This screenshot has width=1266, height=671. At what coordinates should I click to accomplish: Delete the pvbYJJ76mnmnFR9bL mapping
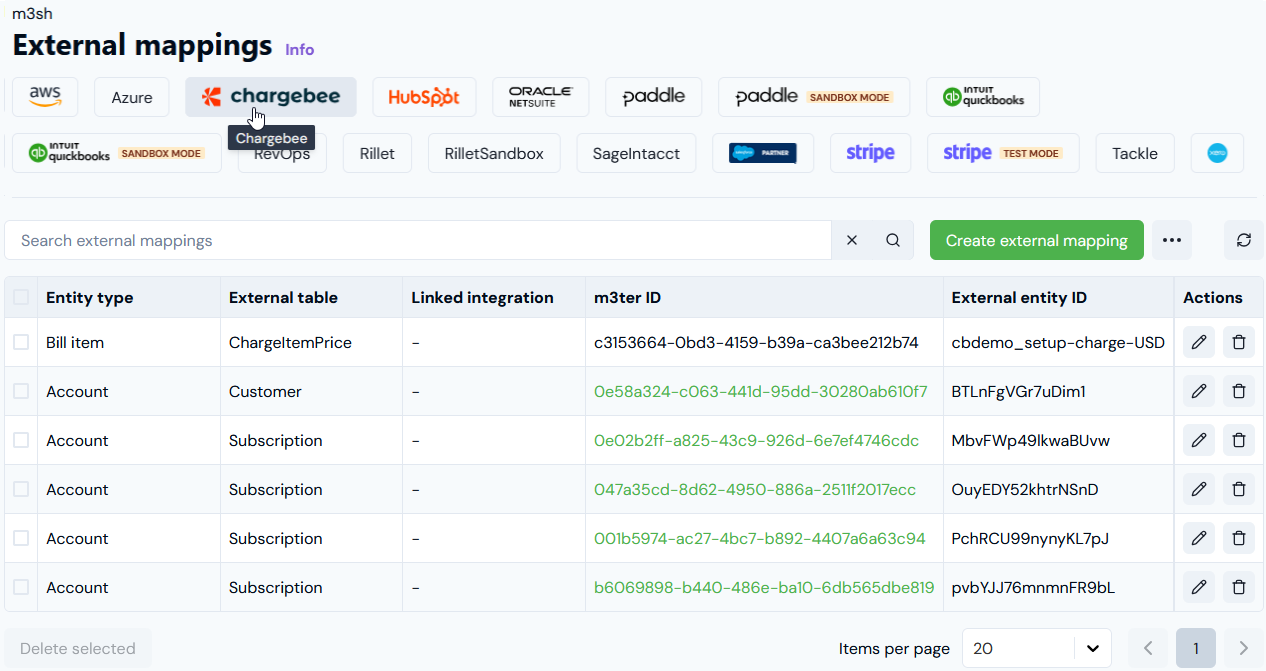tap(1239, 587)
